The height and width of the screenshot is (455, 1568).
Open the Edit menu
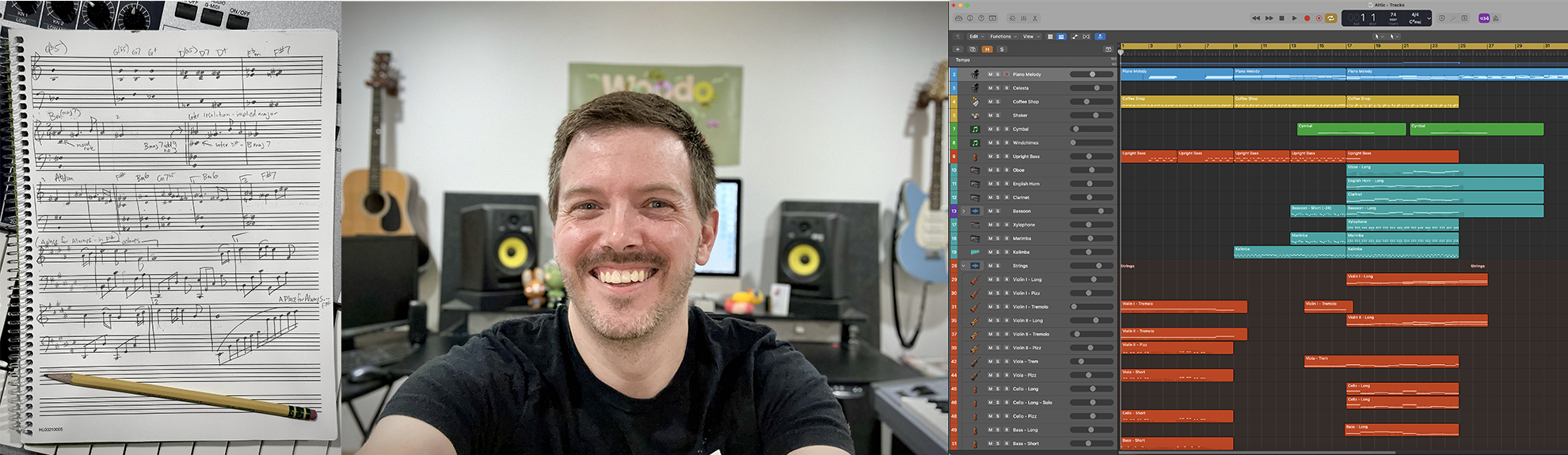[976, 36]
